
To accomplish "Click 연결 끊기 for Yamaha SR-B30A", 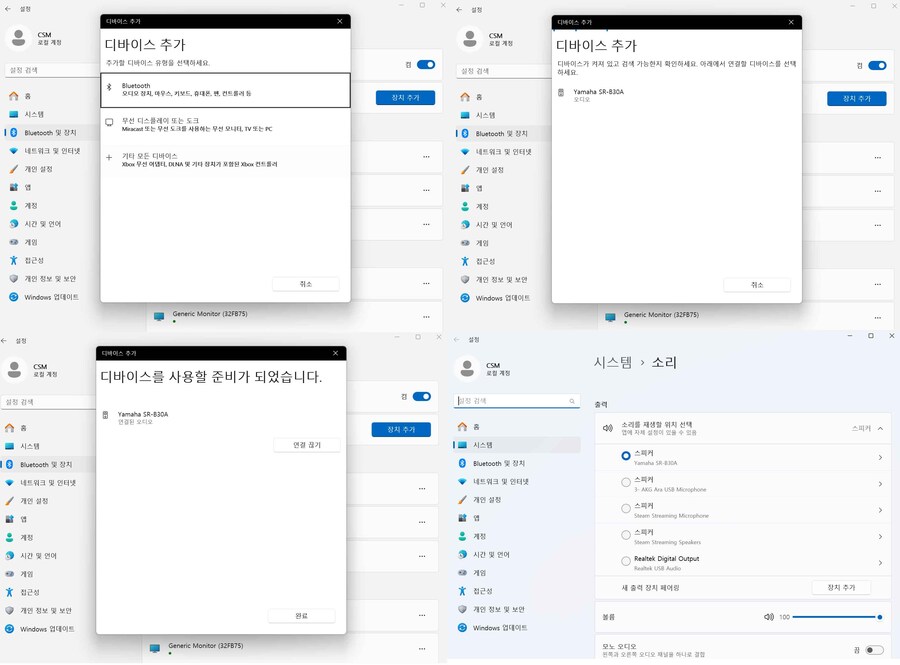I will pos(306,445).
